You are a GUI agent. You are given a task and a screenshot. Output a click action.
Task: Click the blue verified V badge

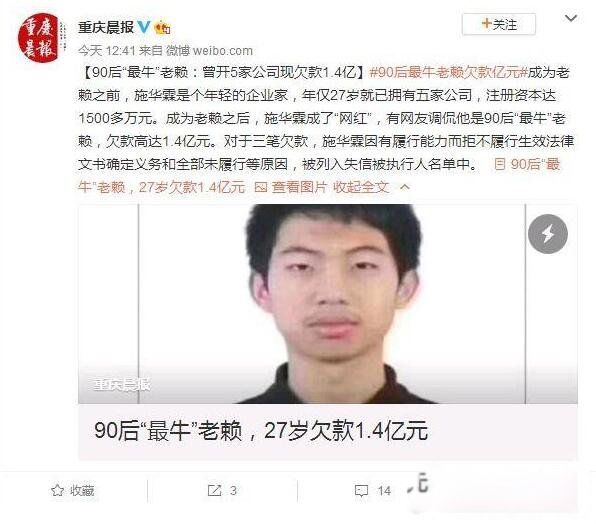pyautogui.click(x=144, y=27)
